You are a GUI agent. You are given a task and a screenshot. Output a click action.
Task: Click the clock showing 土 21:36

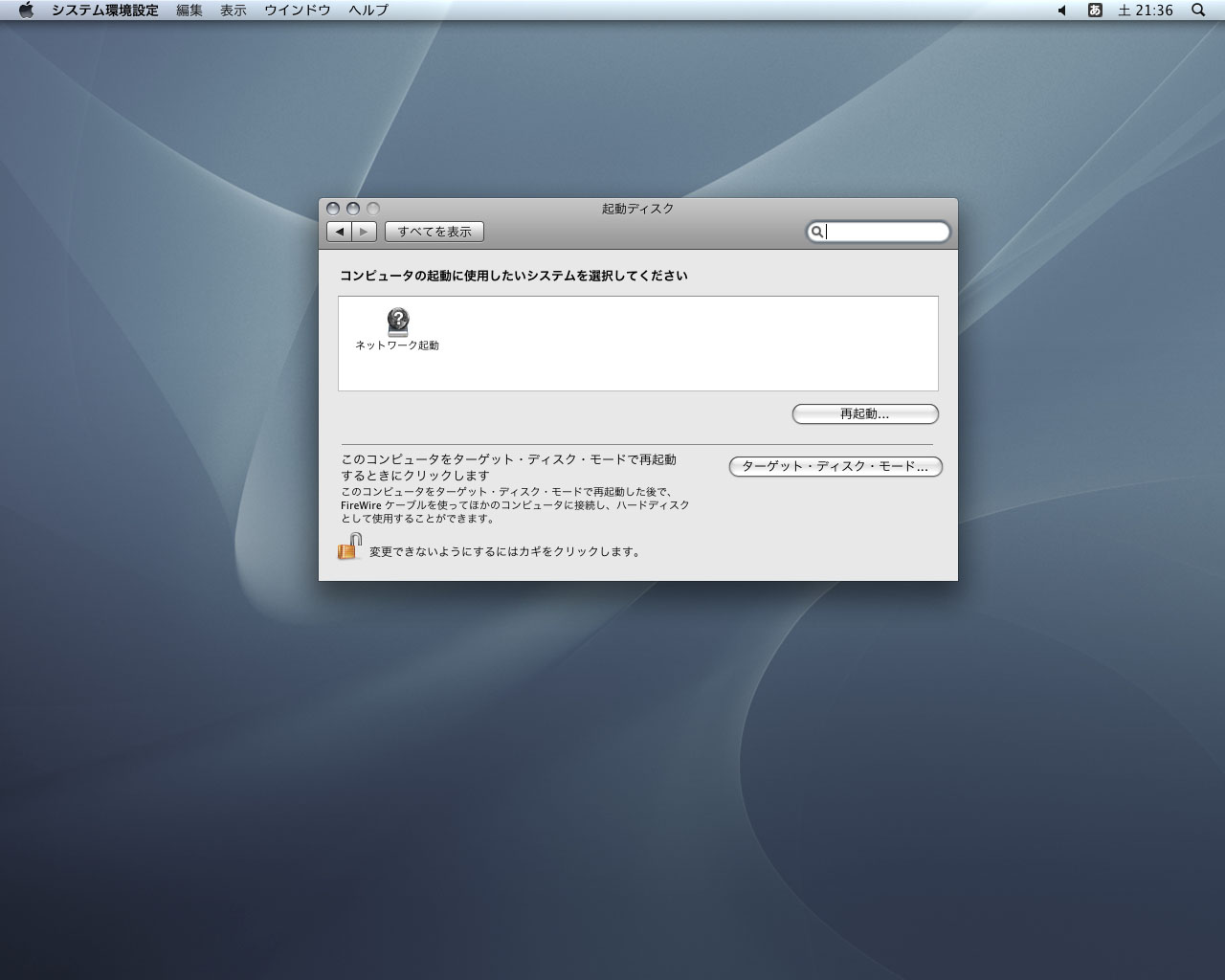1146,11
